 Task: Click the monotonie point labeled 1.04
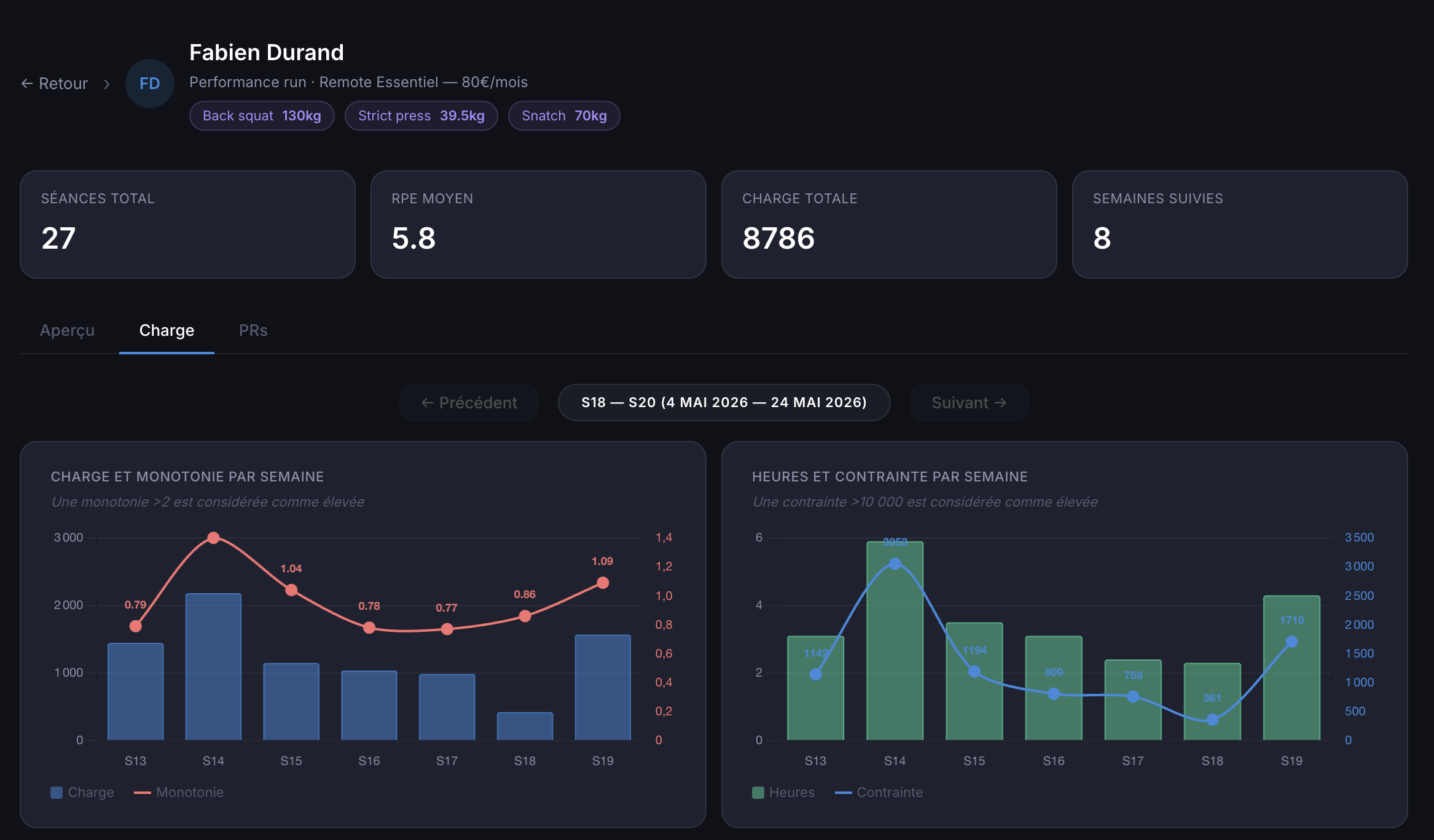pos(291,590)
